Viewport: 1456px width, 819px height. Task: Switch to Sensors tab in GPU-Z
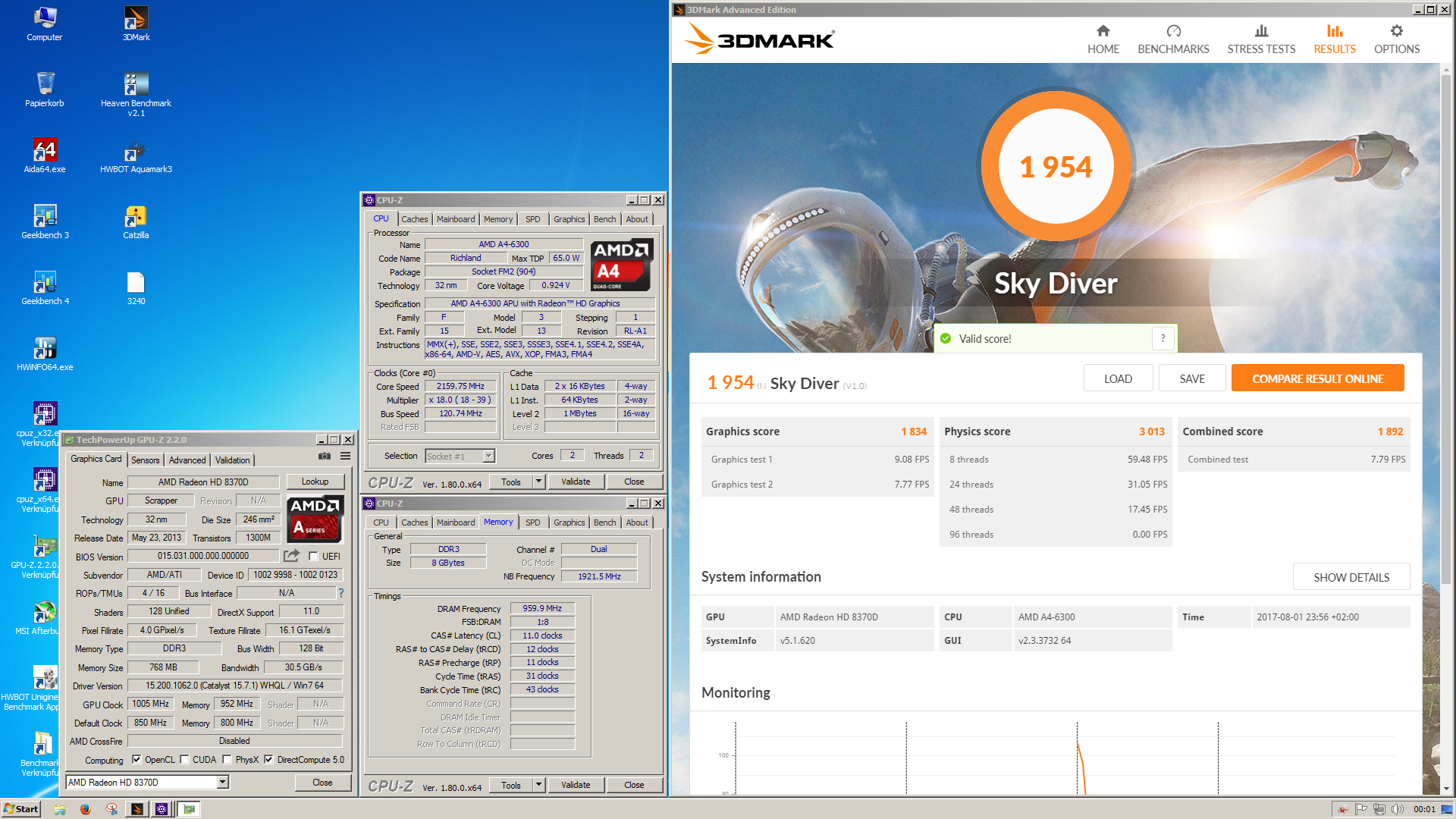145,460
